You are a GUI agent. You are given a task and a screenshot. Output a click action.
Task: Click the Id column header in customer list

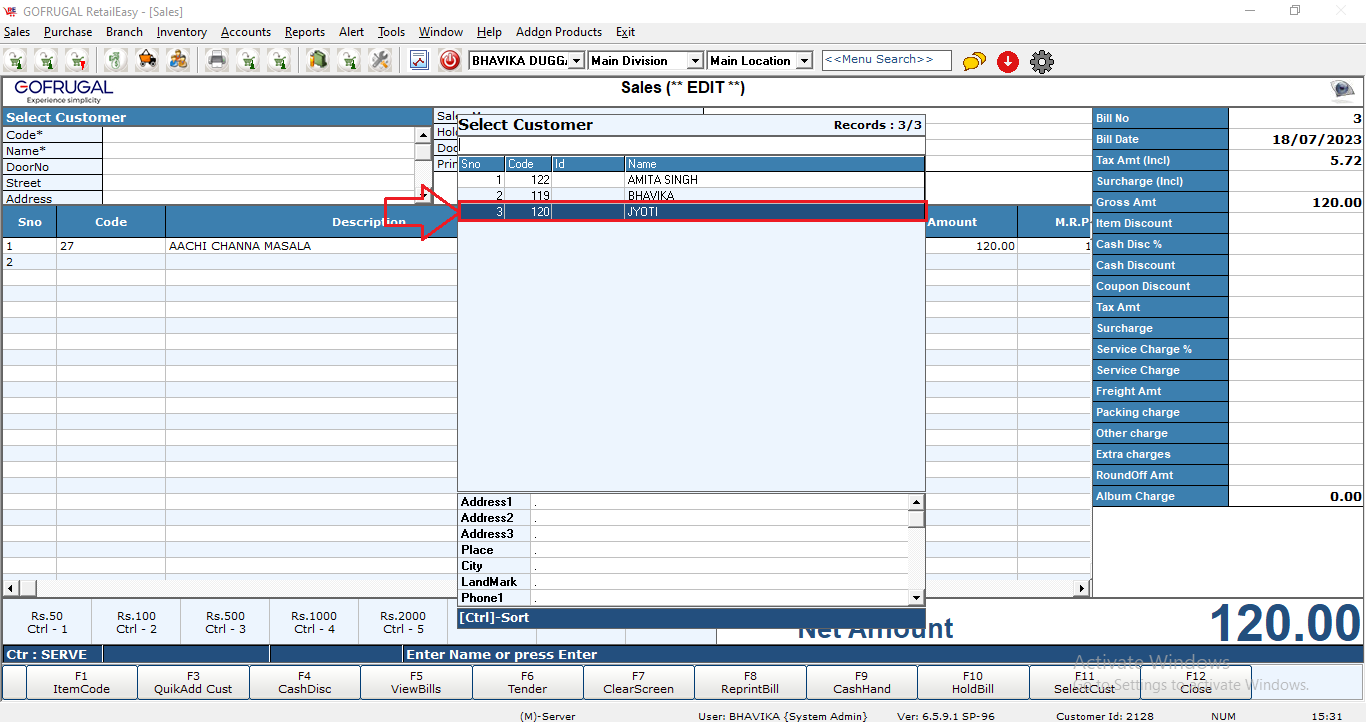click(589, 164)
